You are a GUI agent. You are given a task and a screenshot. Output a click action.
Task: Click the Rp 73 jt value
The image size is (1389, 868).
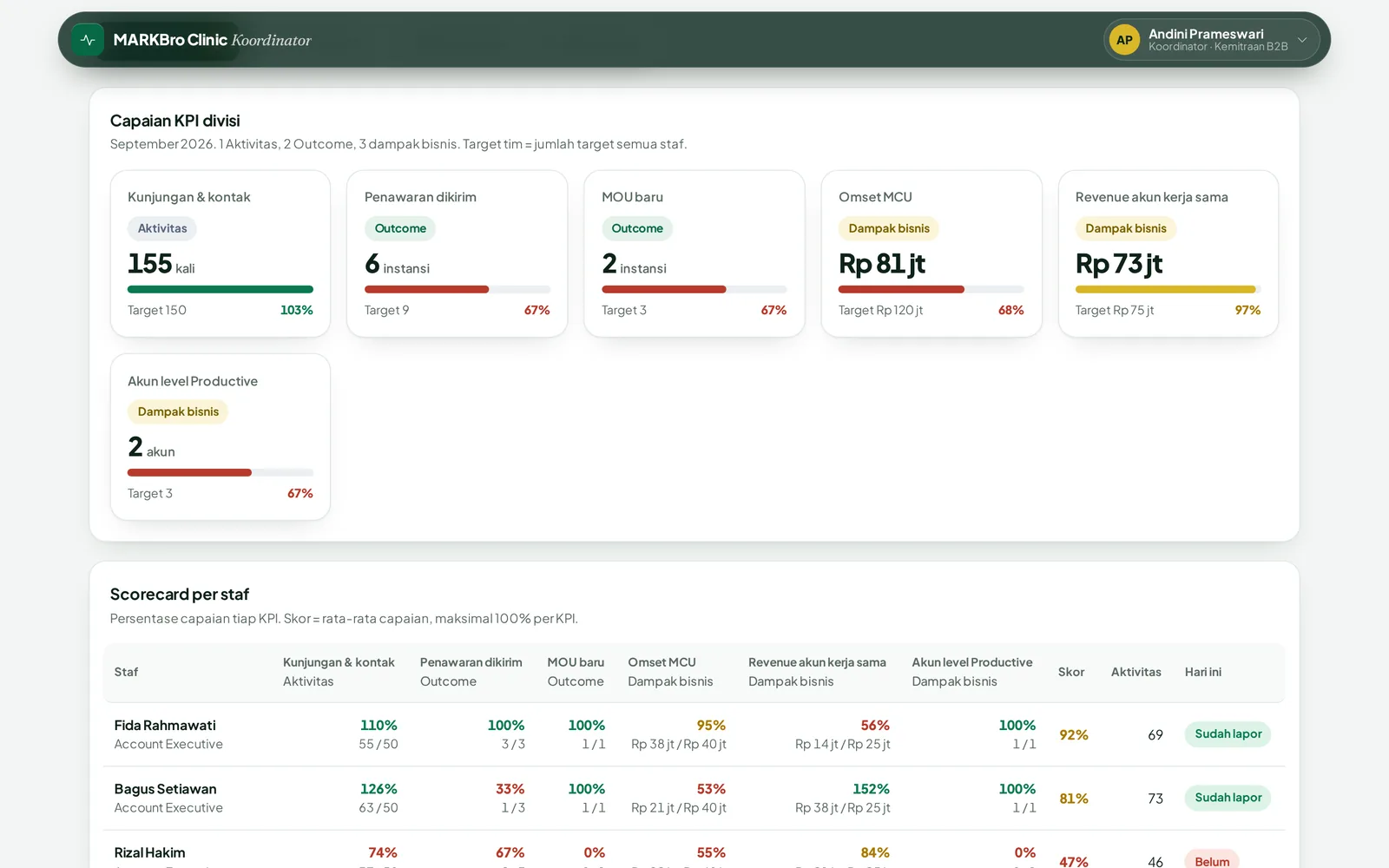coord(1119,264)
